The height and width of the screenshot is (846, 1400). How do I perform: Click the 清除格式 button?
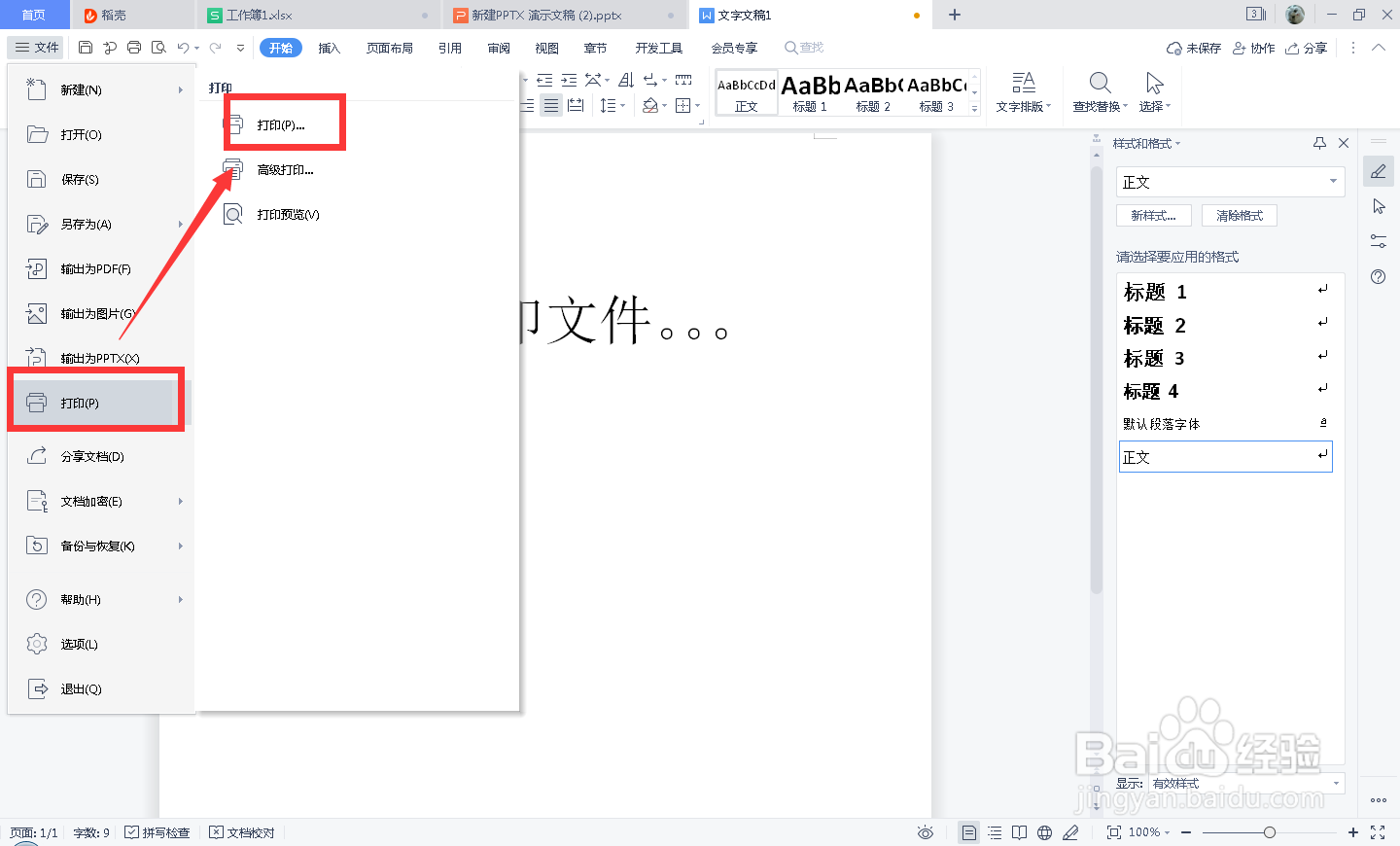click(1239, 215)
